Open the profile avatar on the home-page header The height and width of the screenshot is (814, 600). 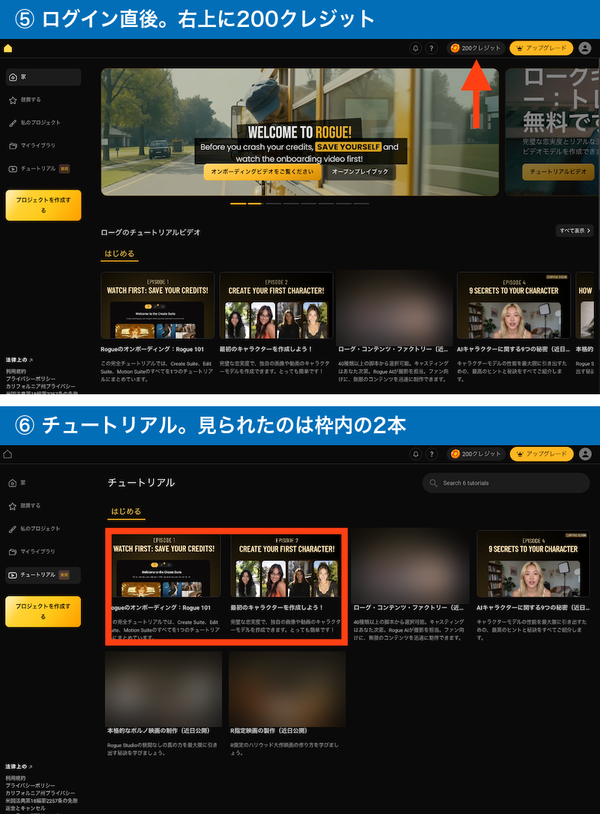(x=585, y=48)
